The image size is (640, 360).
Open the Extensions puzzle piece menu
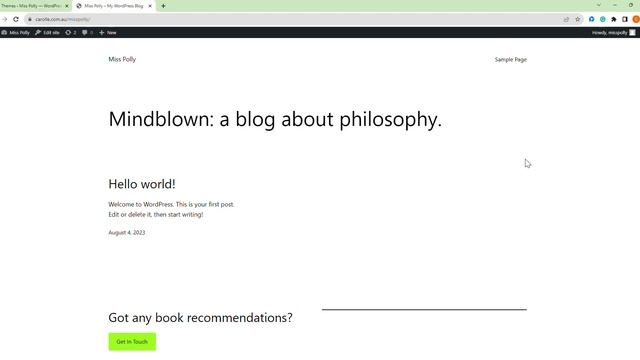[x=613, y=19]
